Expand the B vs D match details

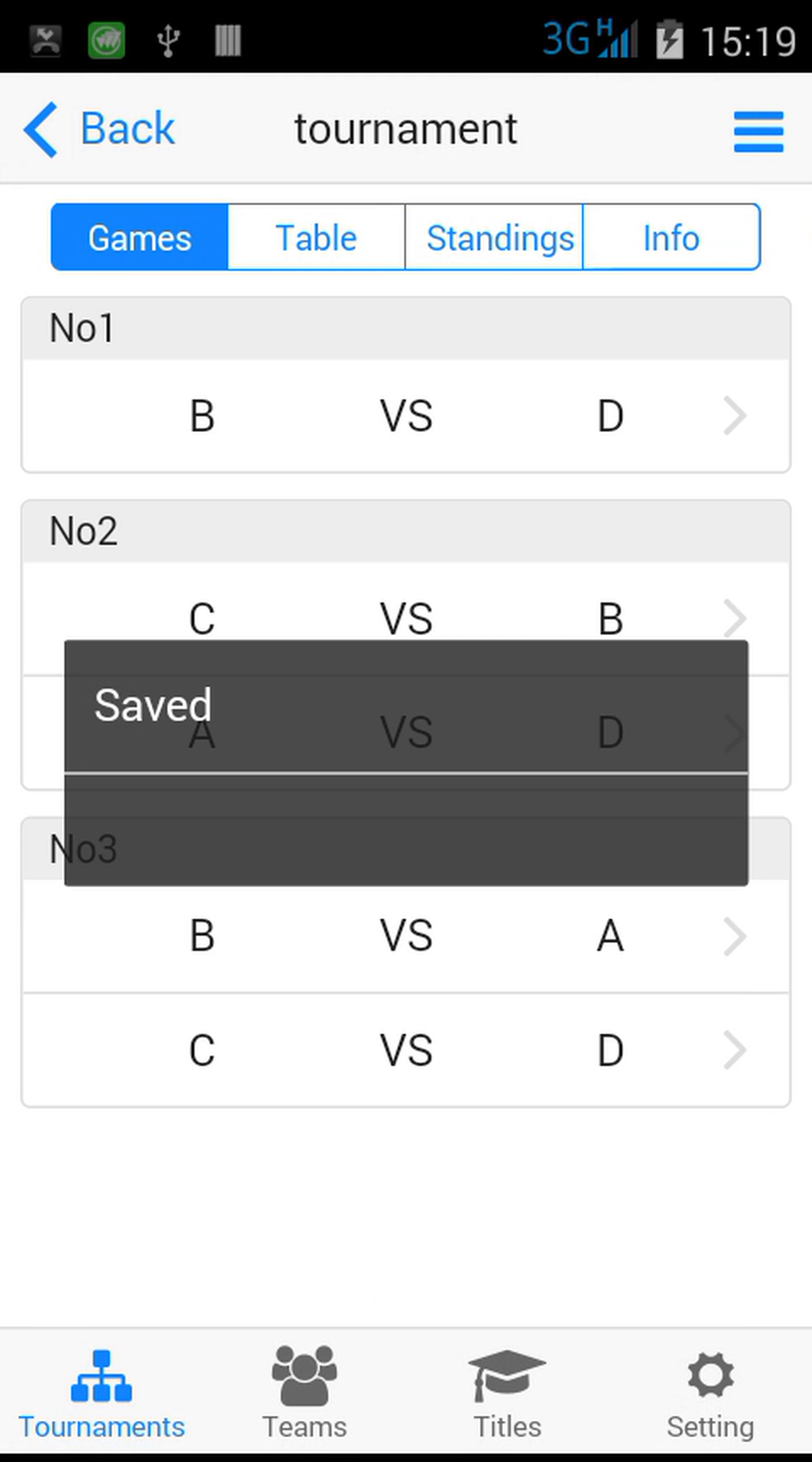[735, 416]
